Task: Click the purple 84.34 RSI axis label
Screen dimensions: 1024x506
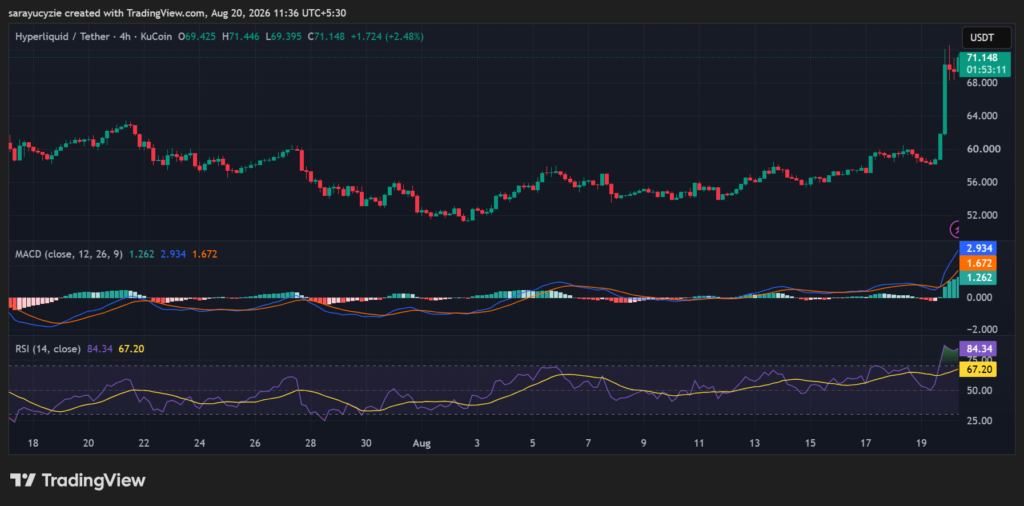Action: click(977, 348)
